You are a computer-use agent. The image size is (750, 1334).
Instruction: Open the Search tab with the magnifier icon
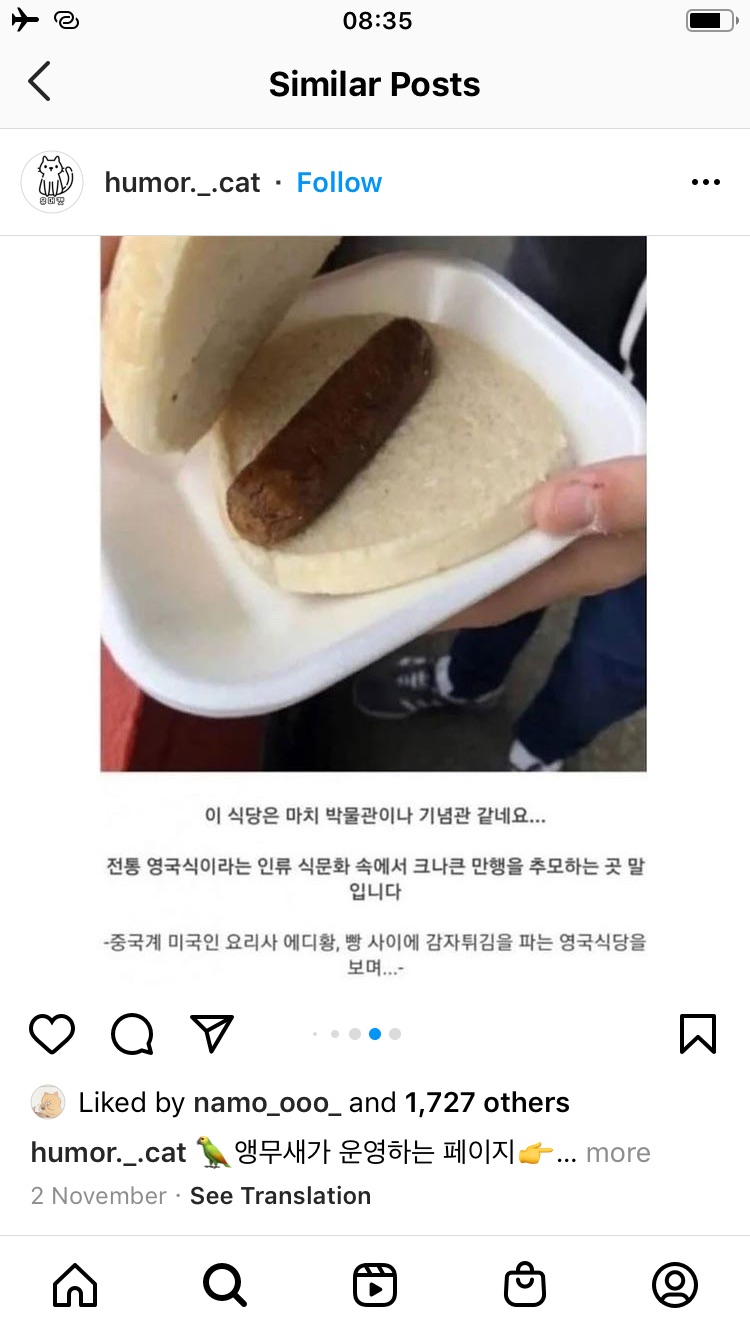pyautogui.click(x=225, y=1285)
